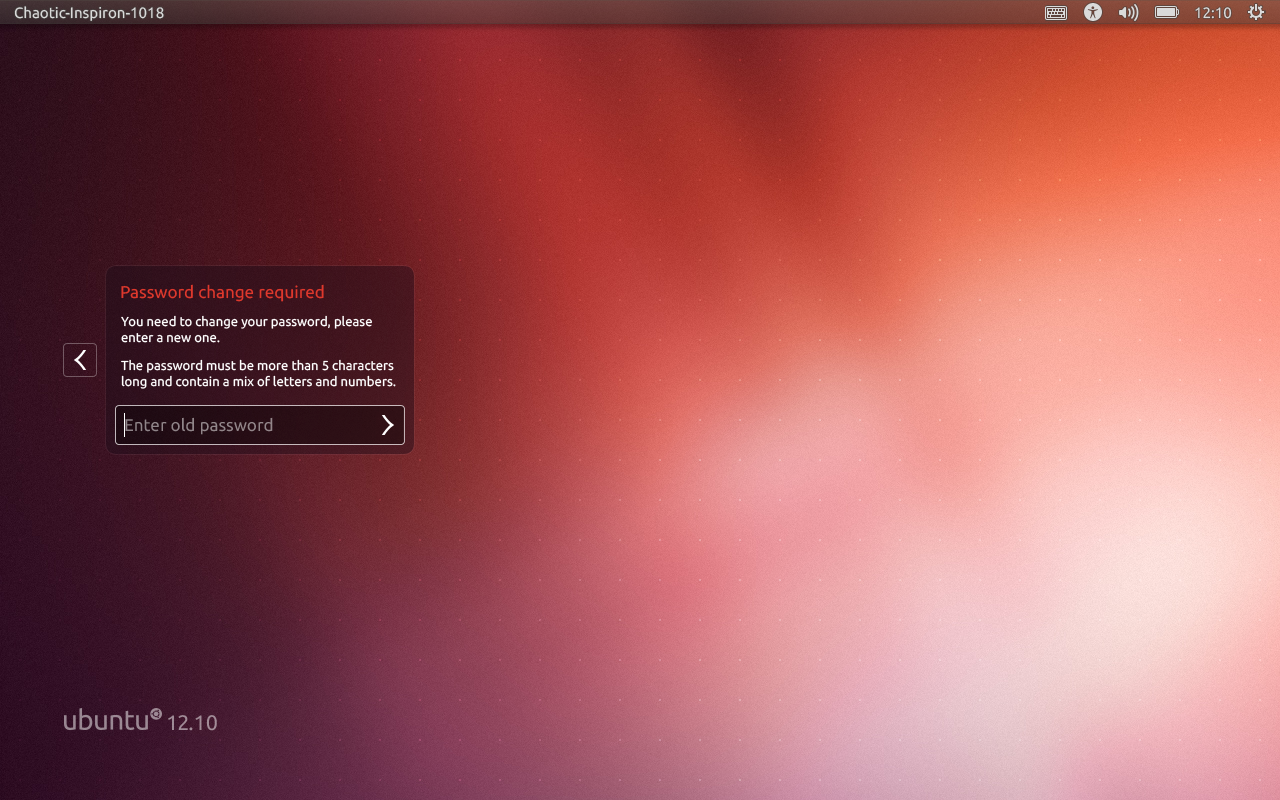Click empty space in the top panel
Screen dimensions: 1280x800
[600, 13]
